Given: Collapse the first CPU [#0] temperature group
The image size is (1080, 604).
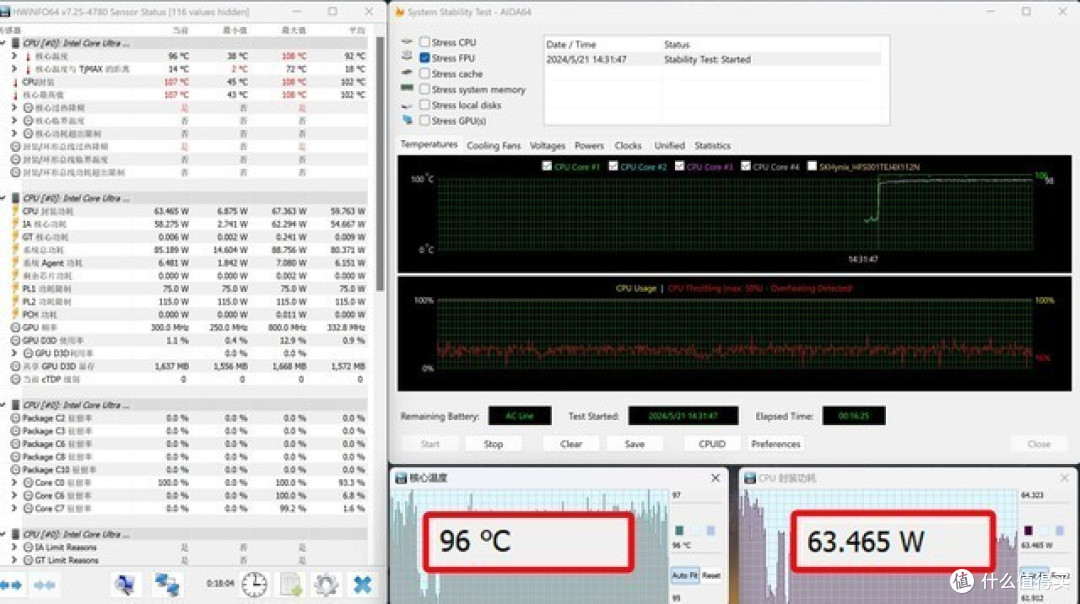Looking at the screenshot, I should point(3,43).
